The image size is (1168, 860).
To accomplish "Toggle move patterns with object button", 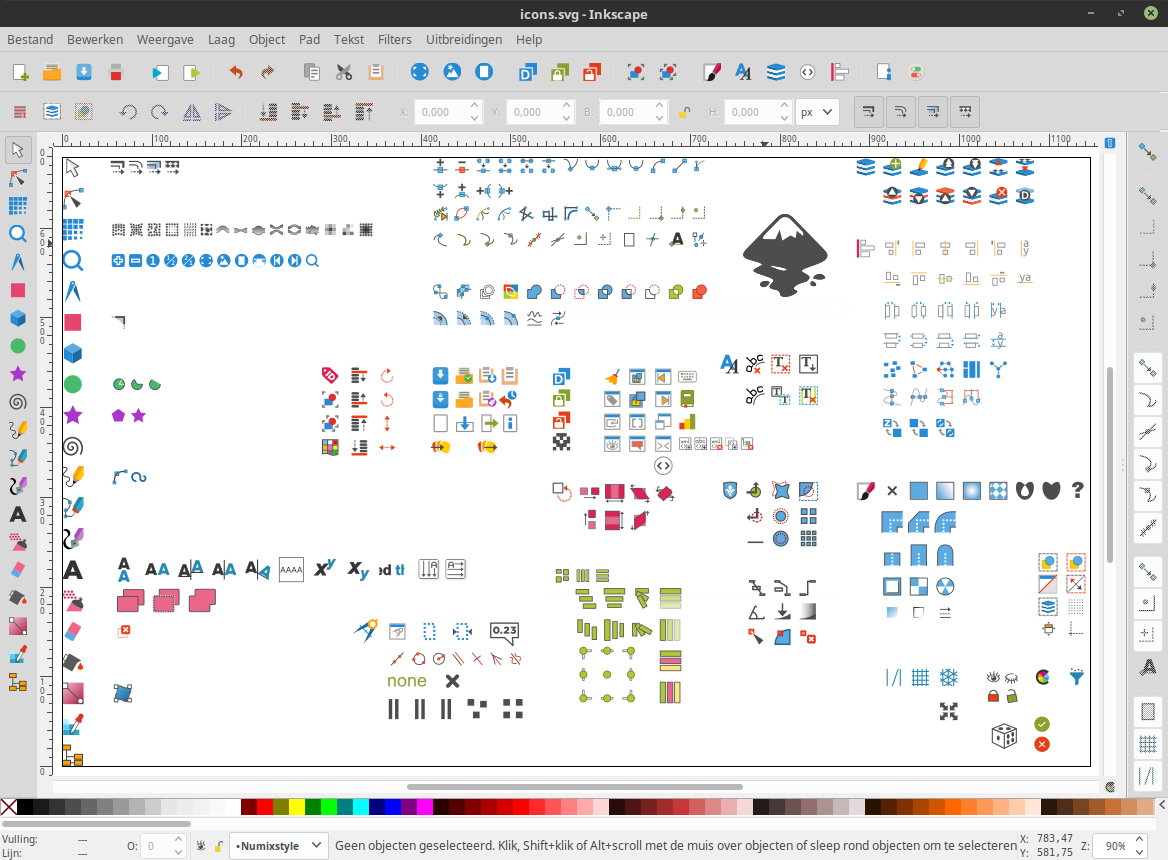I will tap(965, 112).
